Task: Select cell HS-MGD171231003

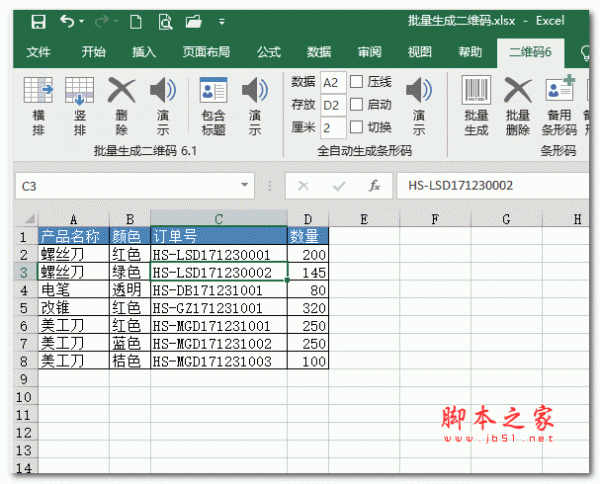Action: pos(218,361)
